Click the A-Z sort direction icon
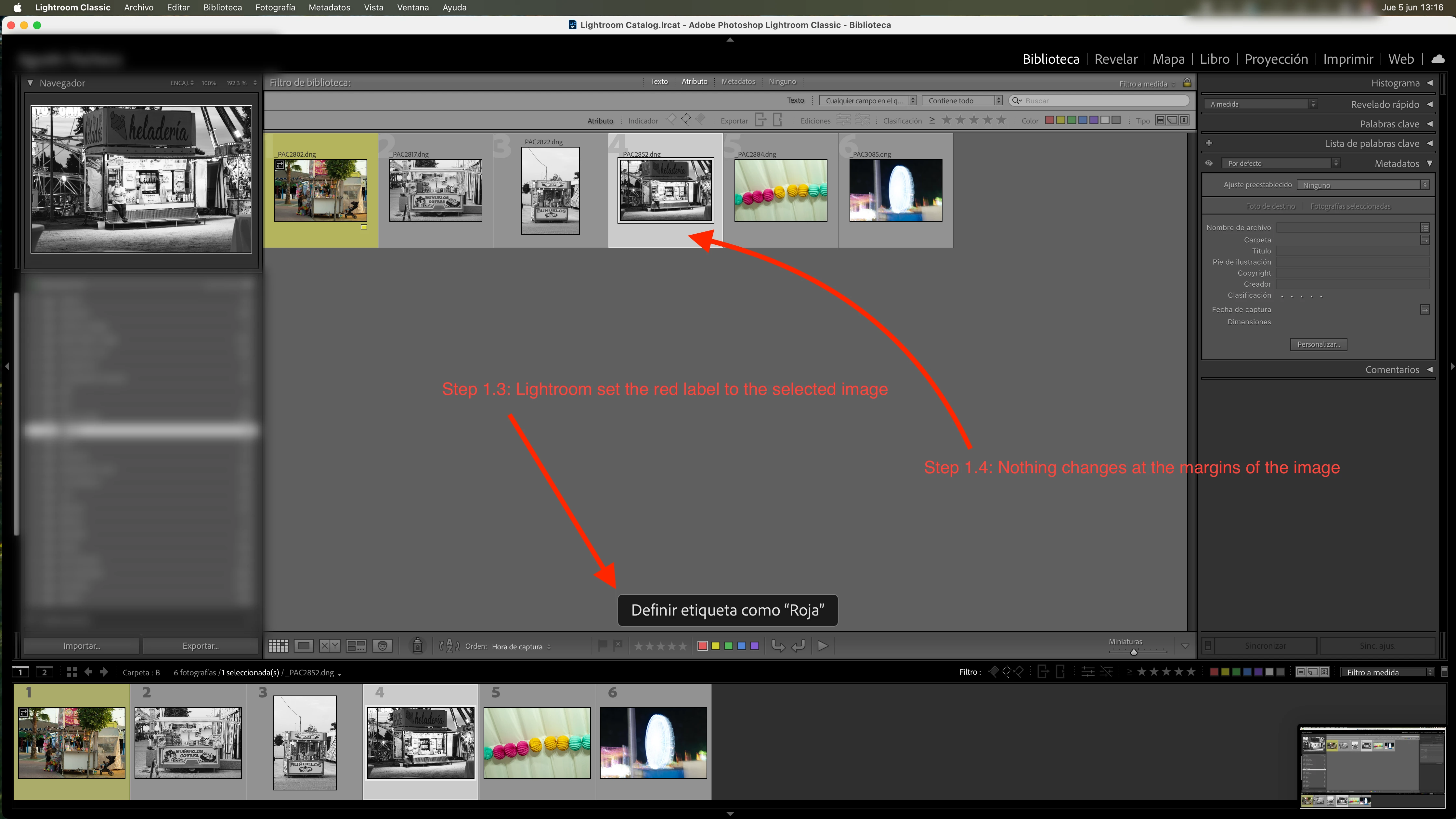1456x819 pixels. [449, 646]
